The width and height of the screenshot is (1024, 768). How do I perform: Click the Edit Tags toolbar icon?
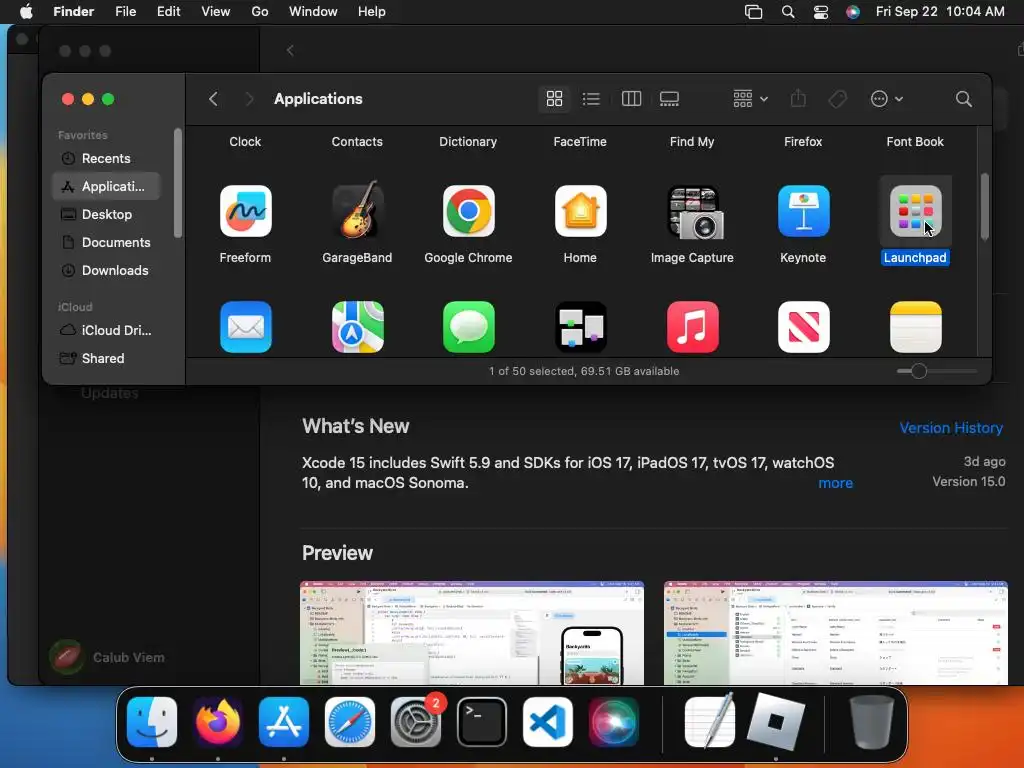[837, 99]
